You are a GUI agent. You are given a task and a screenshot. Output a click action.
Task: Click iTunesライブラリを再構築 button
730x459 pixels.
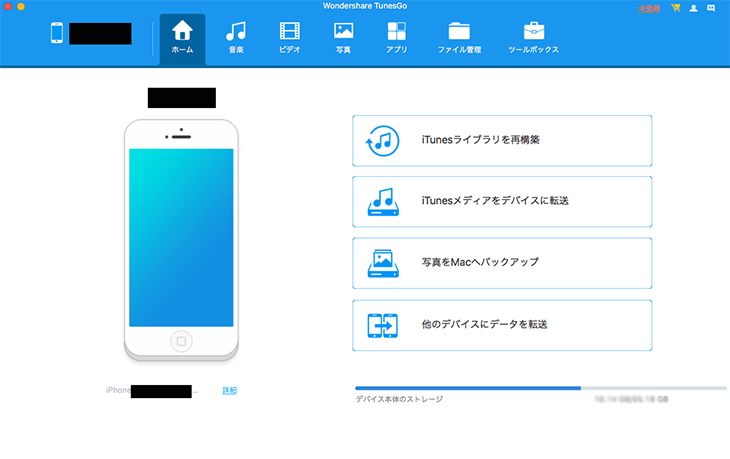[502, 141]
